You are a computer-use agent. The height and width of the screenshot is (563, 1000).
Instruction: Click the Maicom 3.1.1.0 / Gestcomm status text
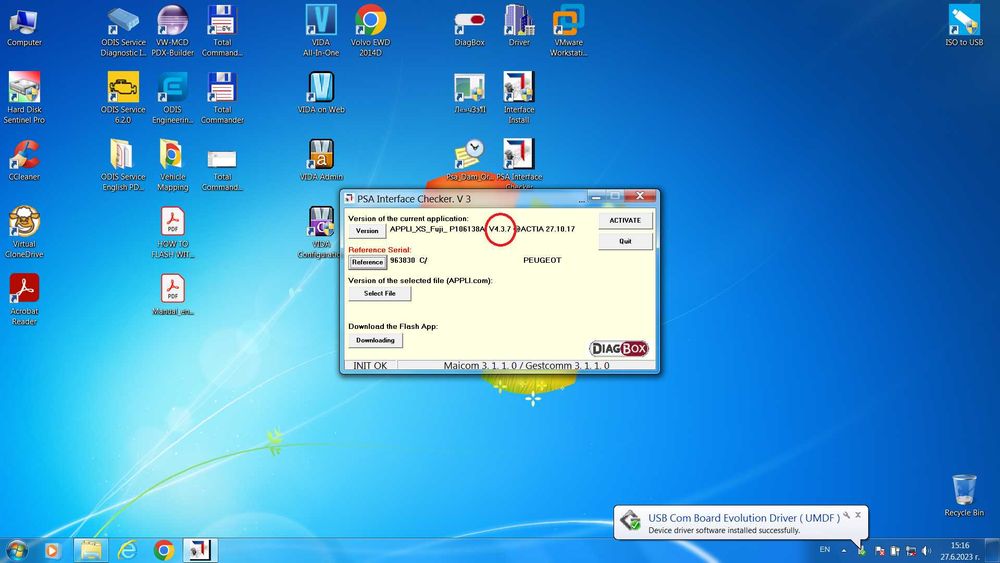pyautogui.click(x=526, y=365)
